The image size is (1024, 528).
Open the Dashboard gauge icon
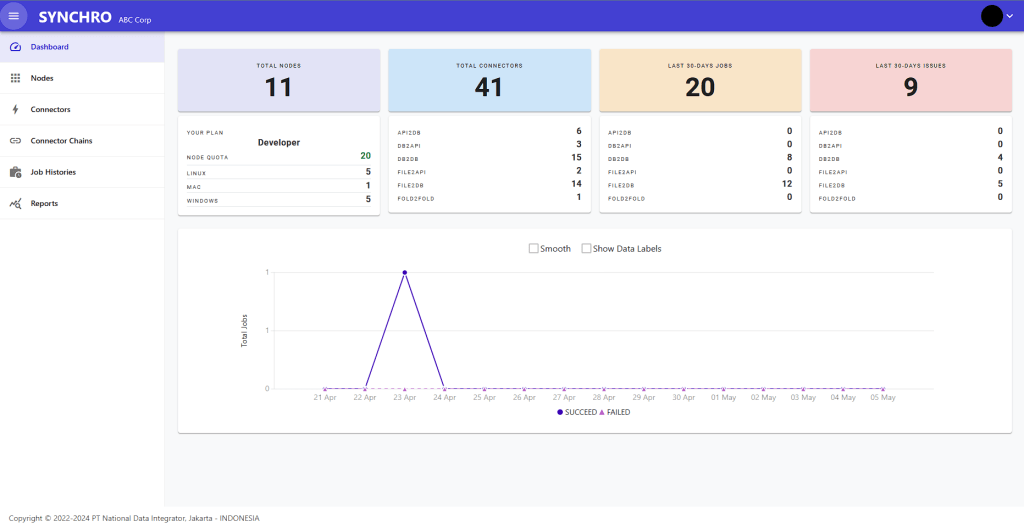16,47
